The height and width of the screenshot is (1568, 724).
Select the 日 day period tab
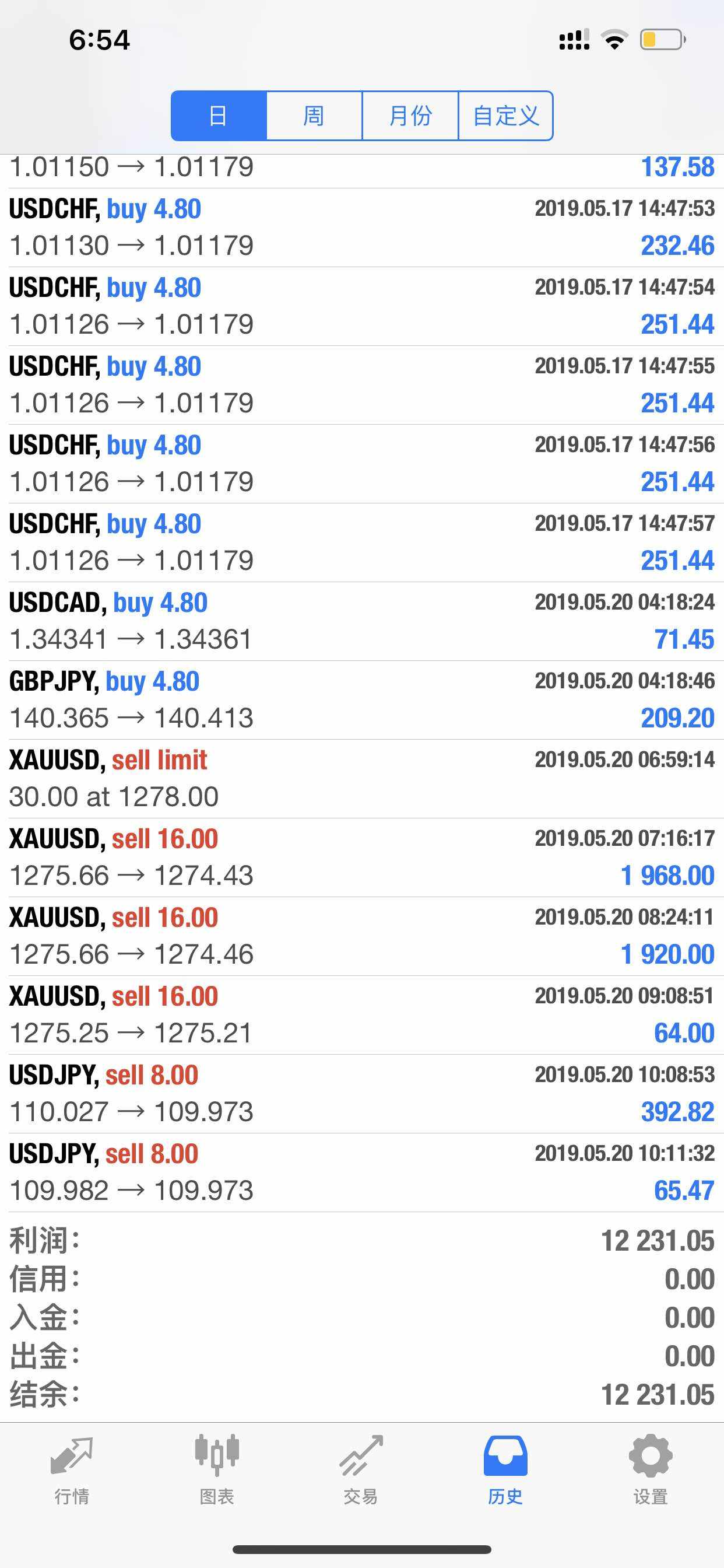click(219, 116)
